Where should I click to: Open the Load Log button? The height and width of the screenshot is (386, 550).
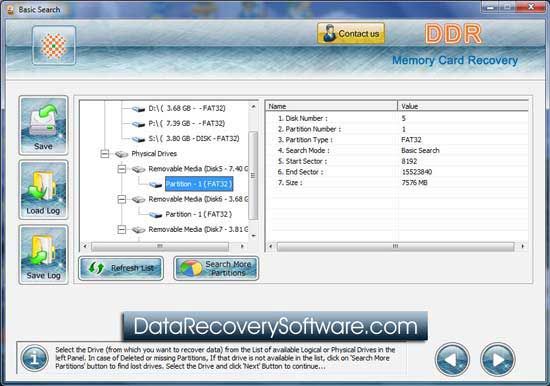pos(43,190)
